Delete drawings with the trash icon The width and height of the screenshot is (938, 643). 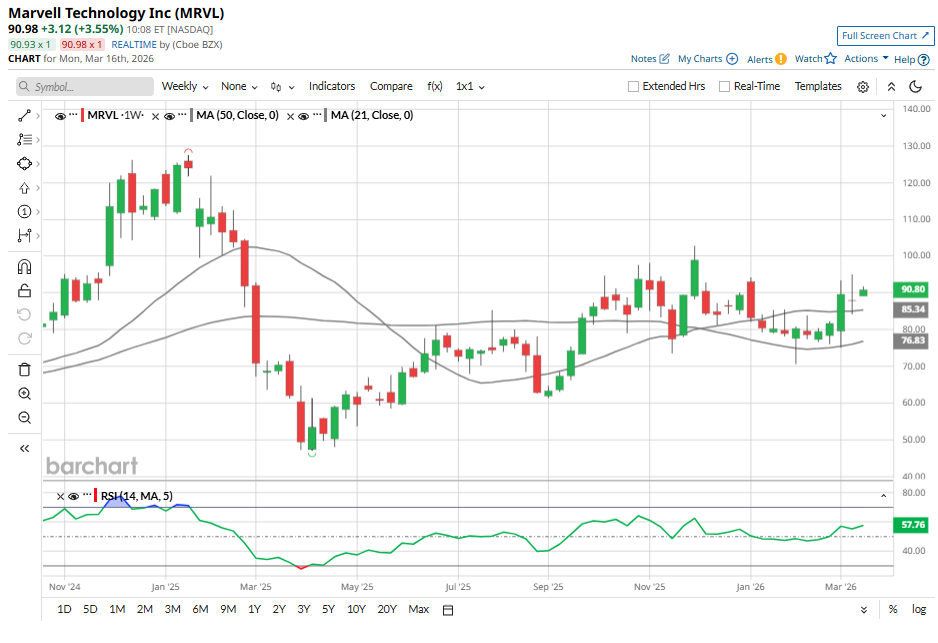pos(24,370)
